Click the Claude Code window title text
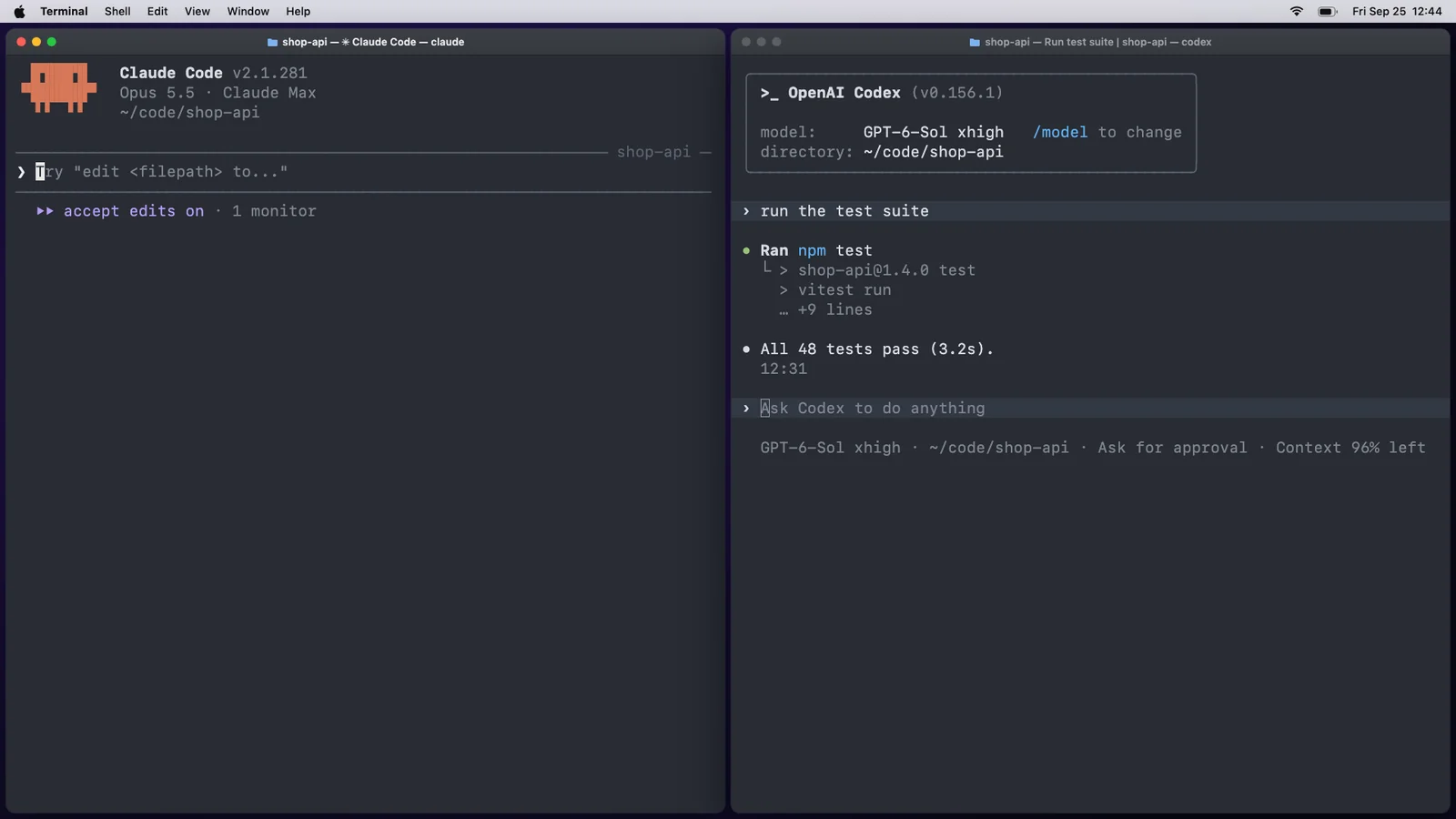 373,42
